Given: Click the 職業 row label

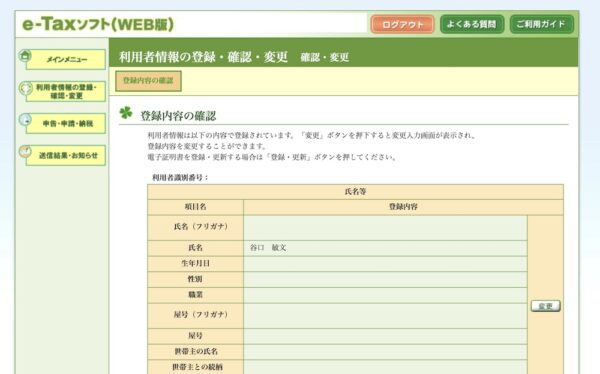Looking at the screenshot, I should [x=195, y=295].
